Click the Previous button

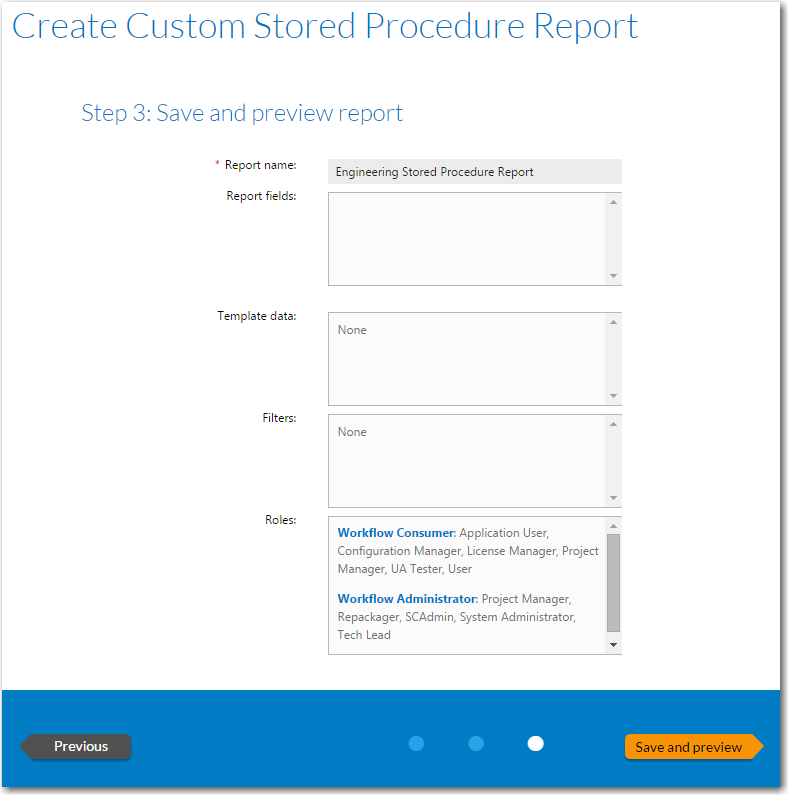tap(80, 746)
